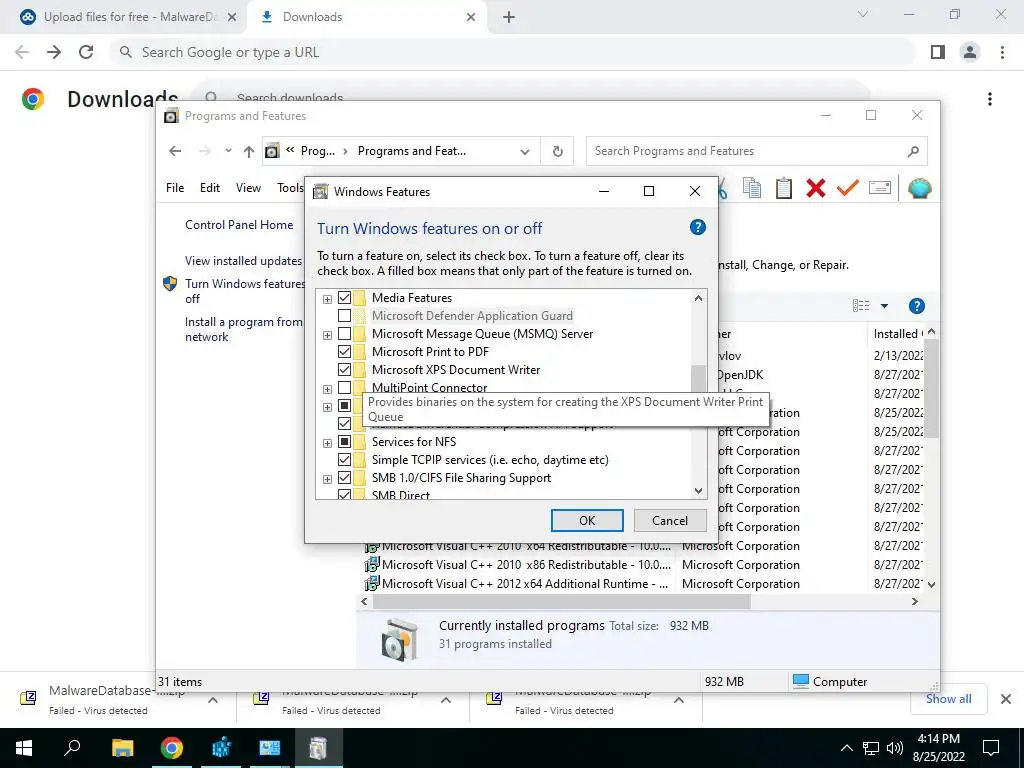The image size is (1024, 768).
Task: Open the View menu
Action: click(x=248, y=187)
